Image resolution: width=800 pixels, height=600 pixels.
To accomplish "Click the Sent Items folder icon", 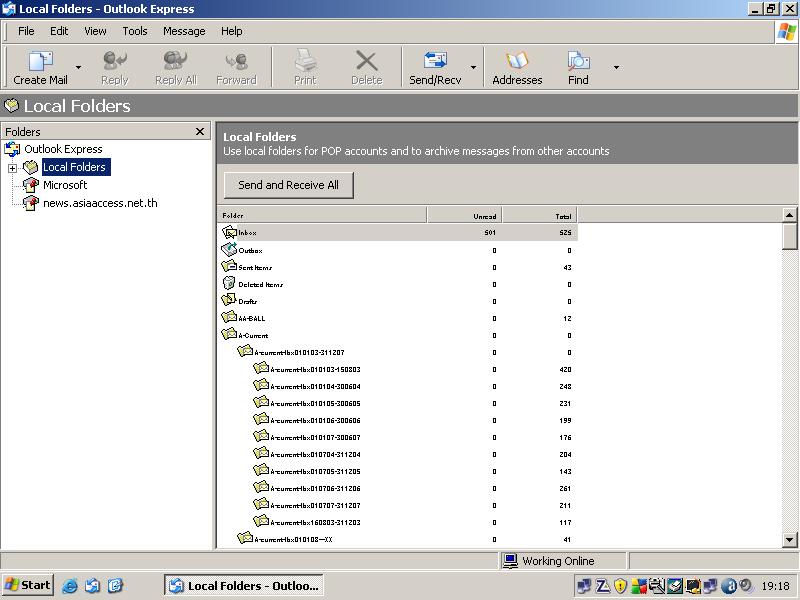I will 229,266.
